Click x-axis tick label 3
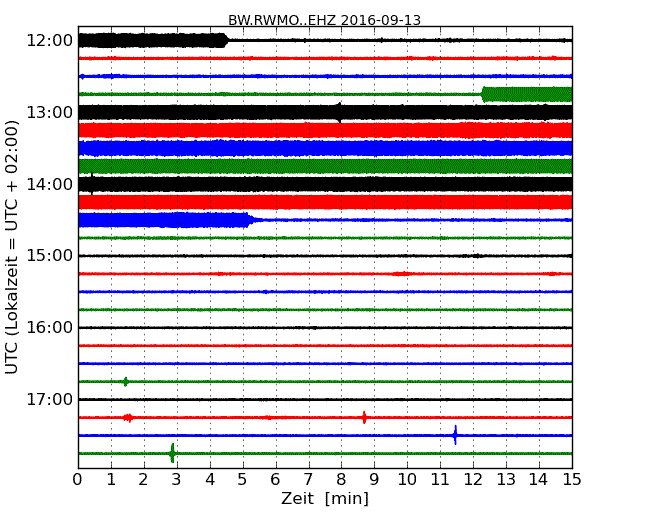The image size is (650, 520). [177, 479]
